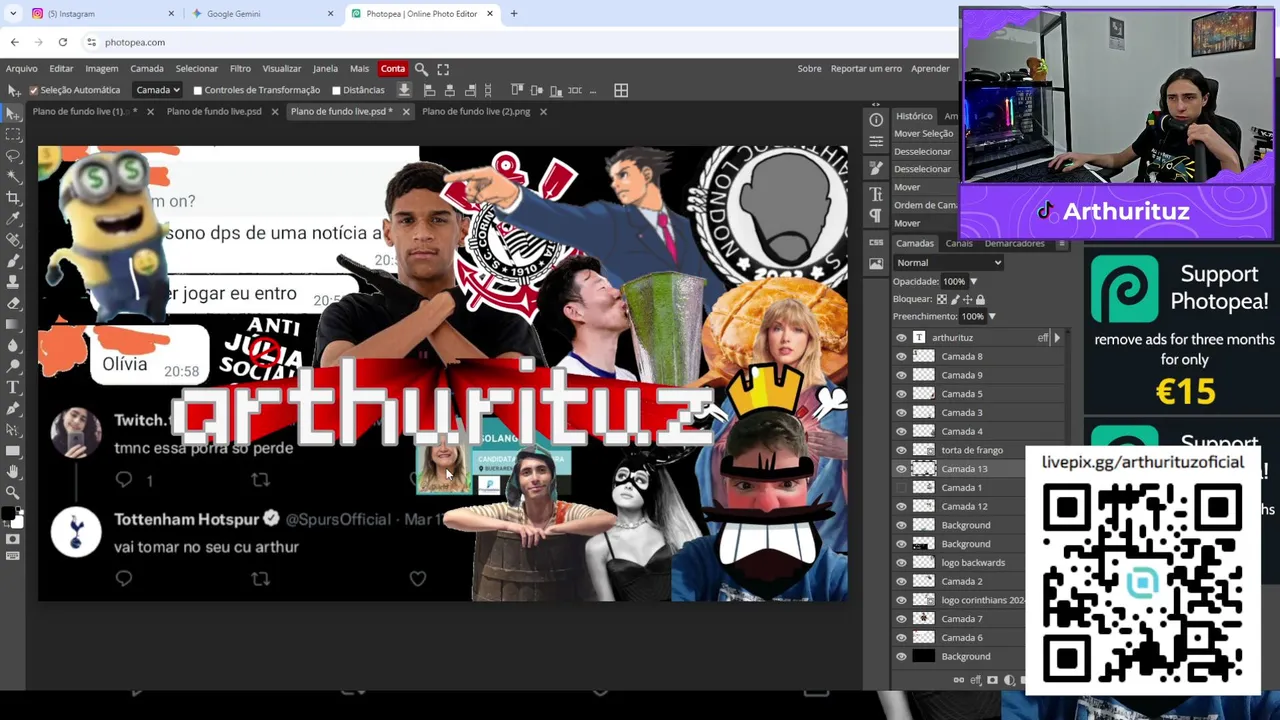Screen dimensions: 1280x720
Task: Hide the torta de frango layer
Action: [x=901, y=450]
